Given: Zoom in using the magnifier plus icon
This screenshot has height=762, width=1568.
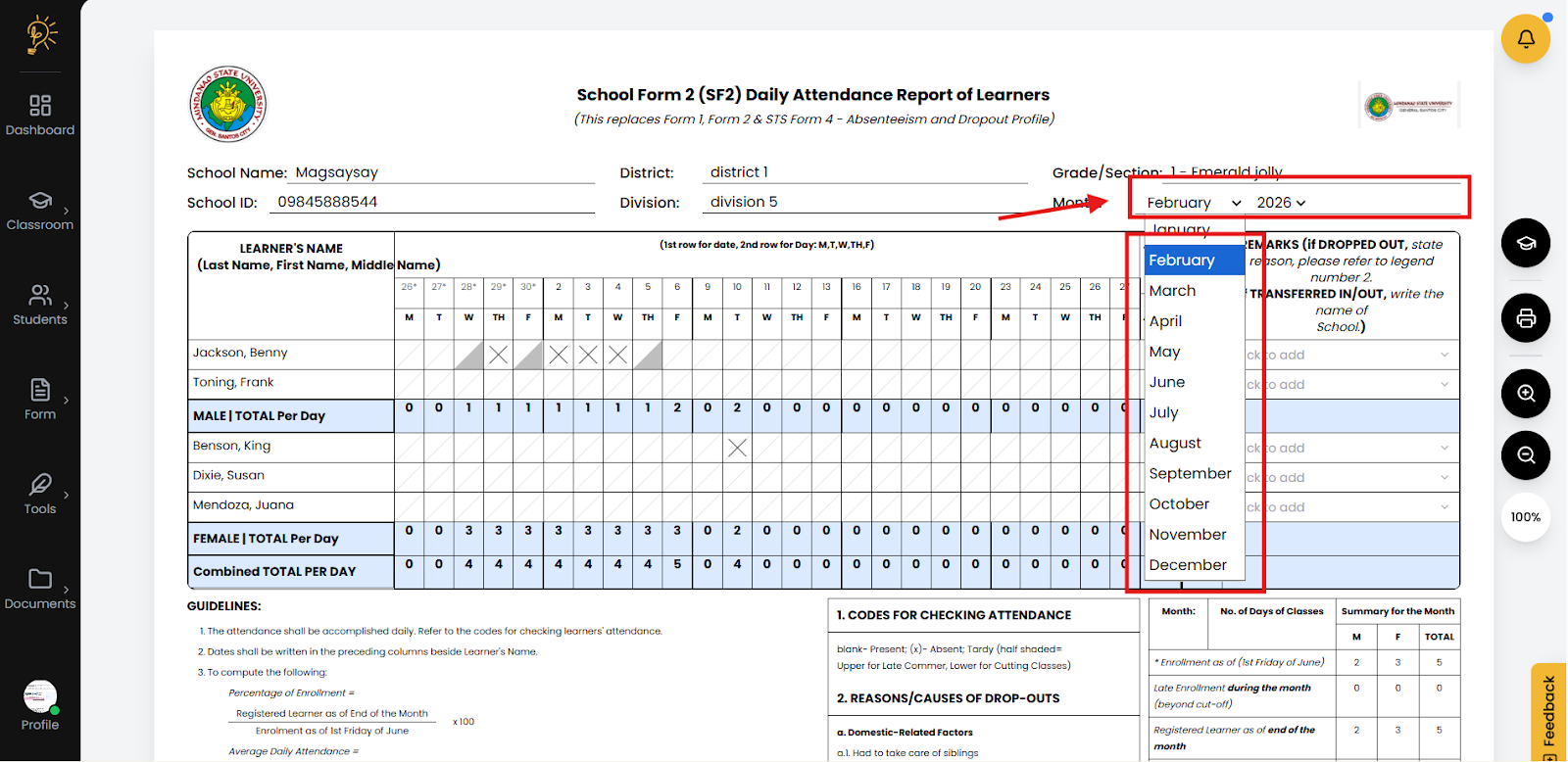Looking at the screenshot, I should pyautogui.click(x=1525, y=394).
